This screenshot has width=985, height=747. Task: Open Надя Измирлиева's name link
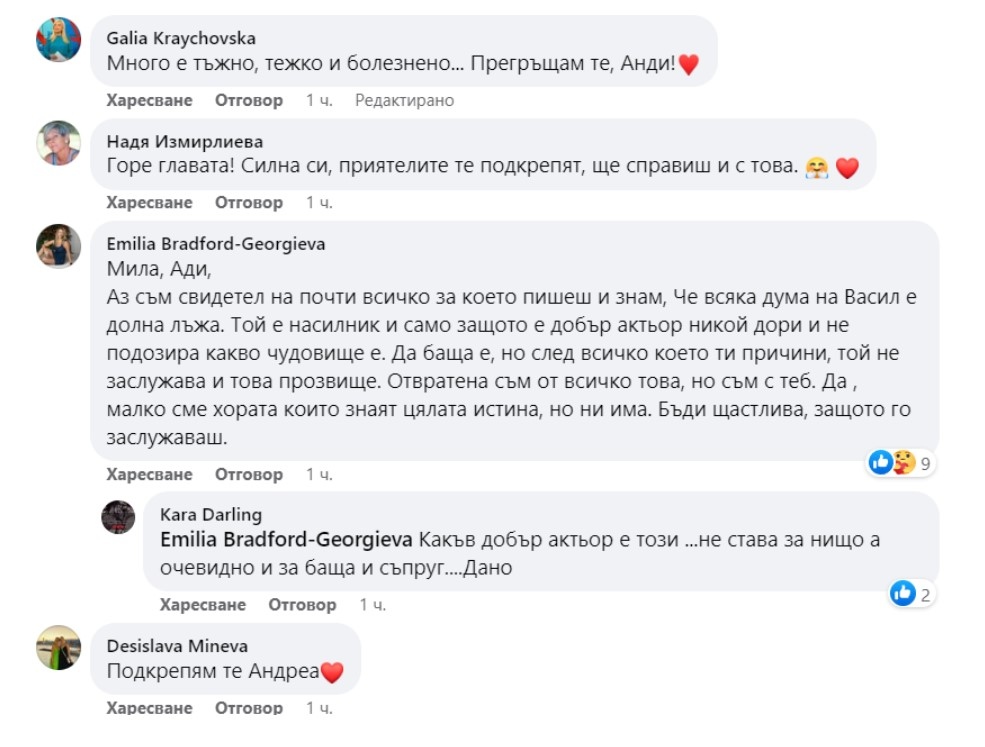pyautogui.click(x=184, y=141)
